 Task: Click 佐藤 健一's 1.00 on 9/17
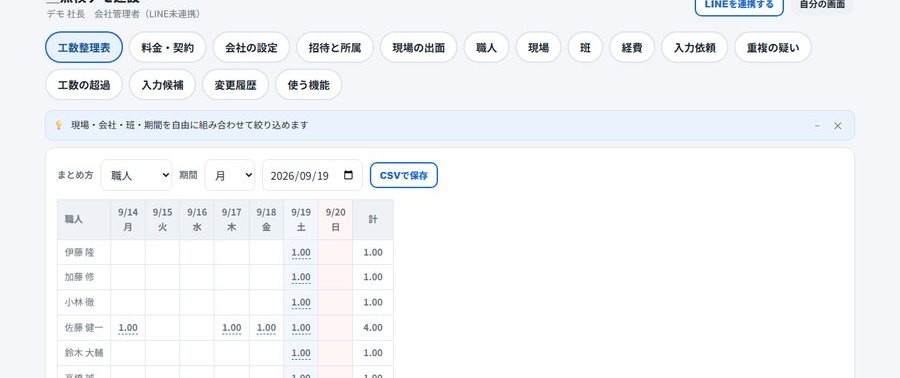(231, 328)
